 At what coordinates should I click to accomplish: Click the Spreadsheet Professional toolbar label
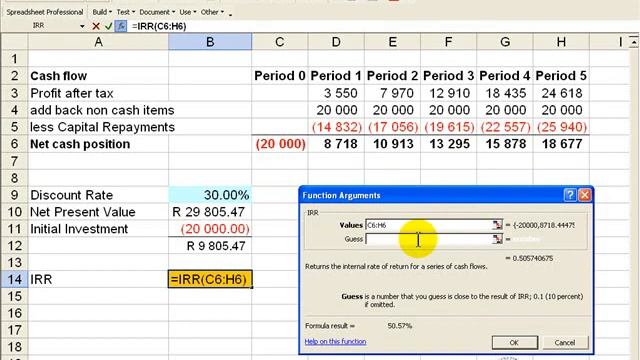(45, 12)
